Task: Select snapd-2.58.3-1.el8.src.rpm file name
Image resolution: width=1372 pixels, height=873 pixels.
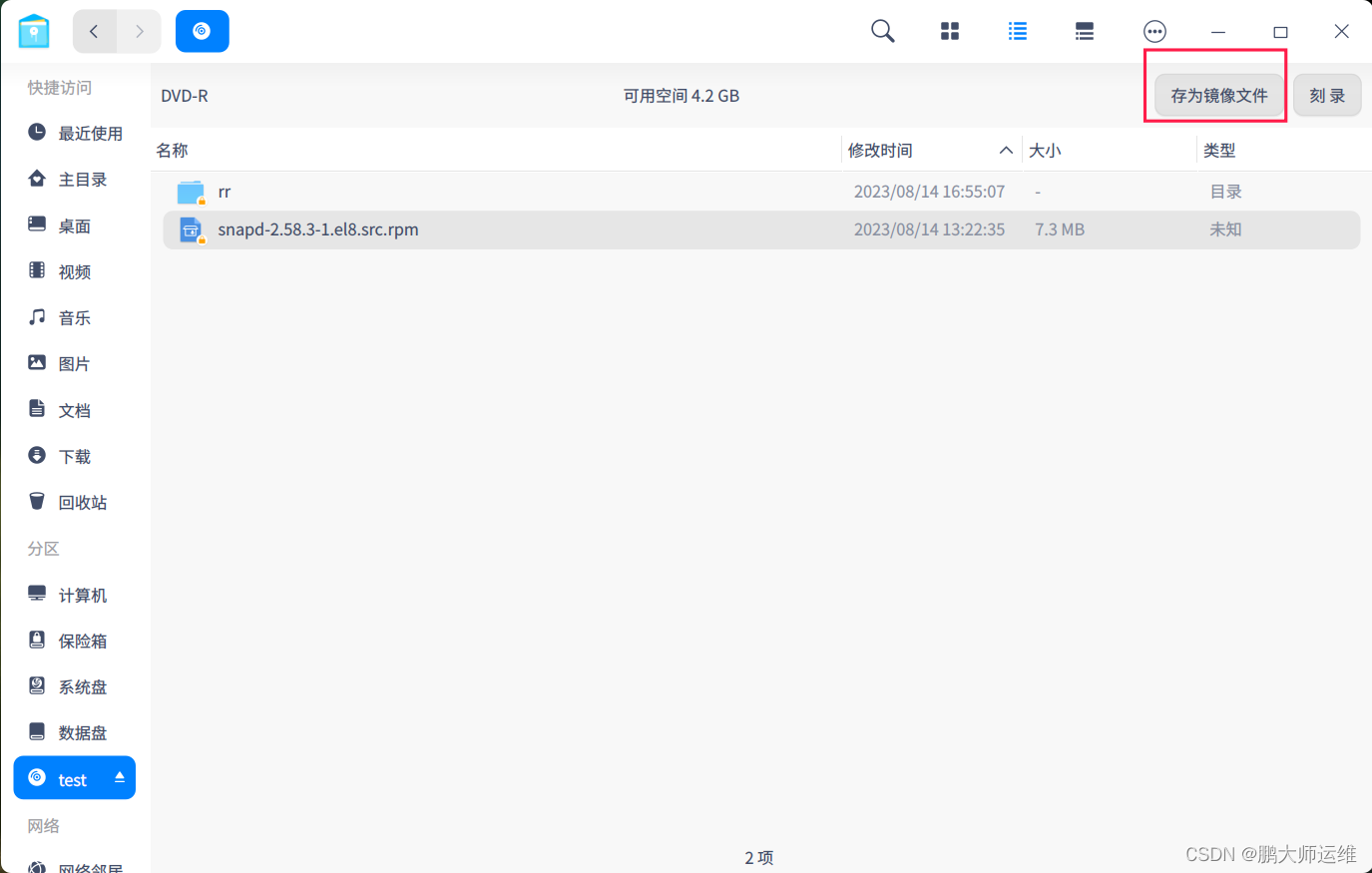Action: (x=318, y=229)
